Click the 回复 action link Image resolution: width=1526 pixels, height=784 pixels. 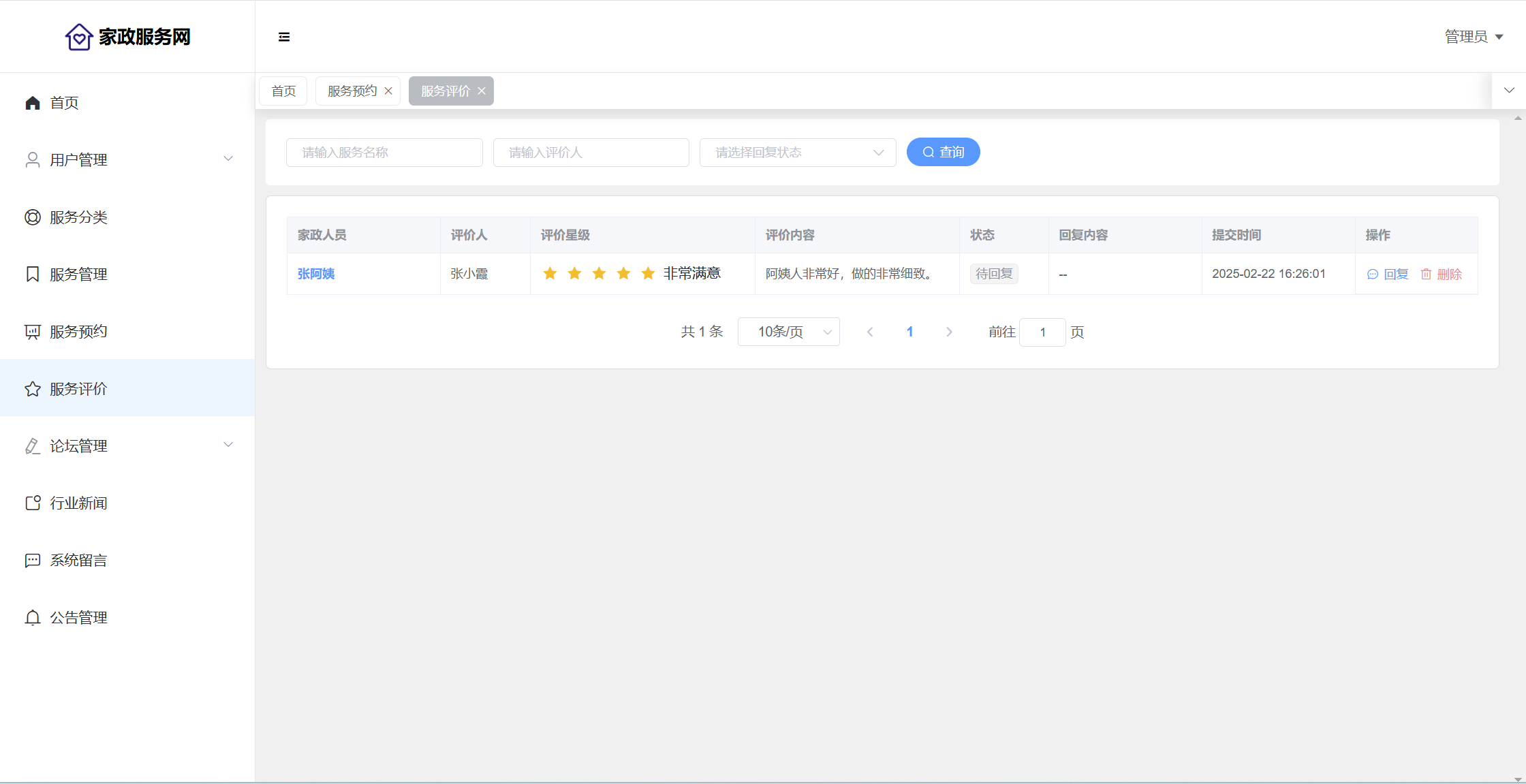[1388, 275]
